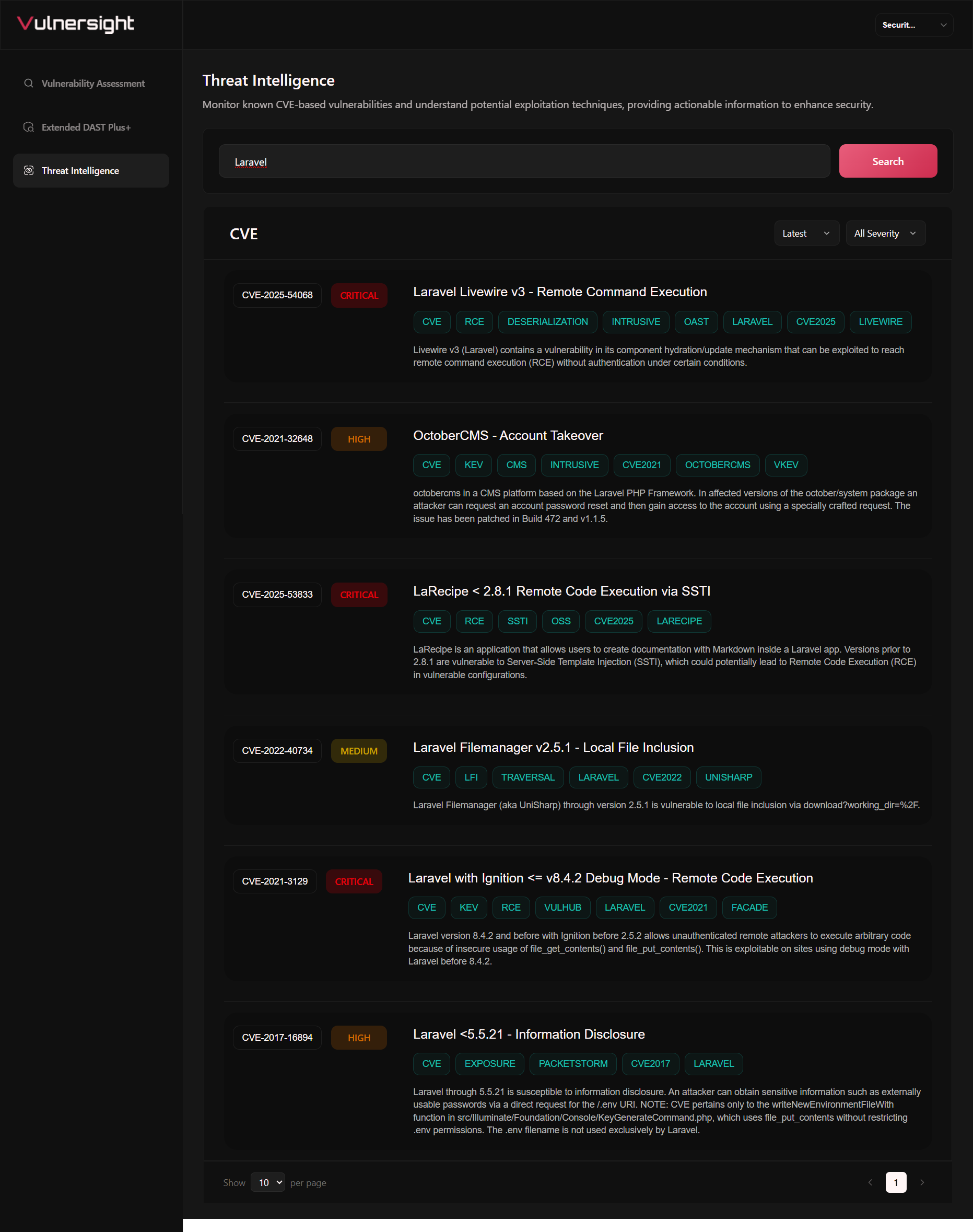
Task: Click the VKEV tag
Action: [x=786, y=464]
